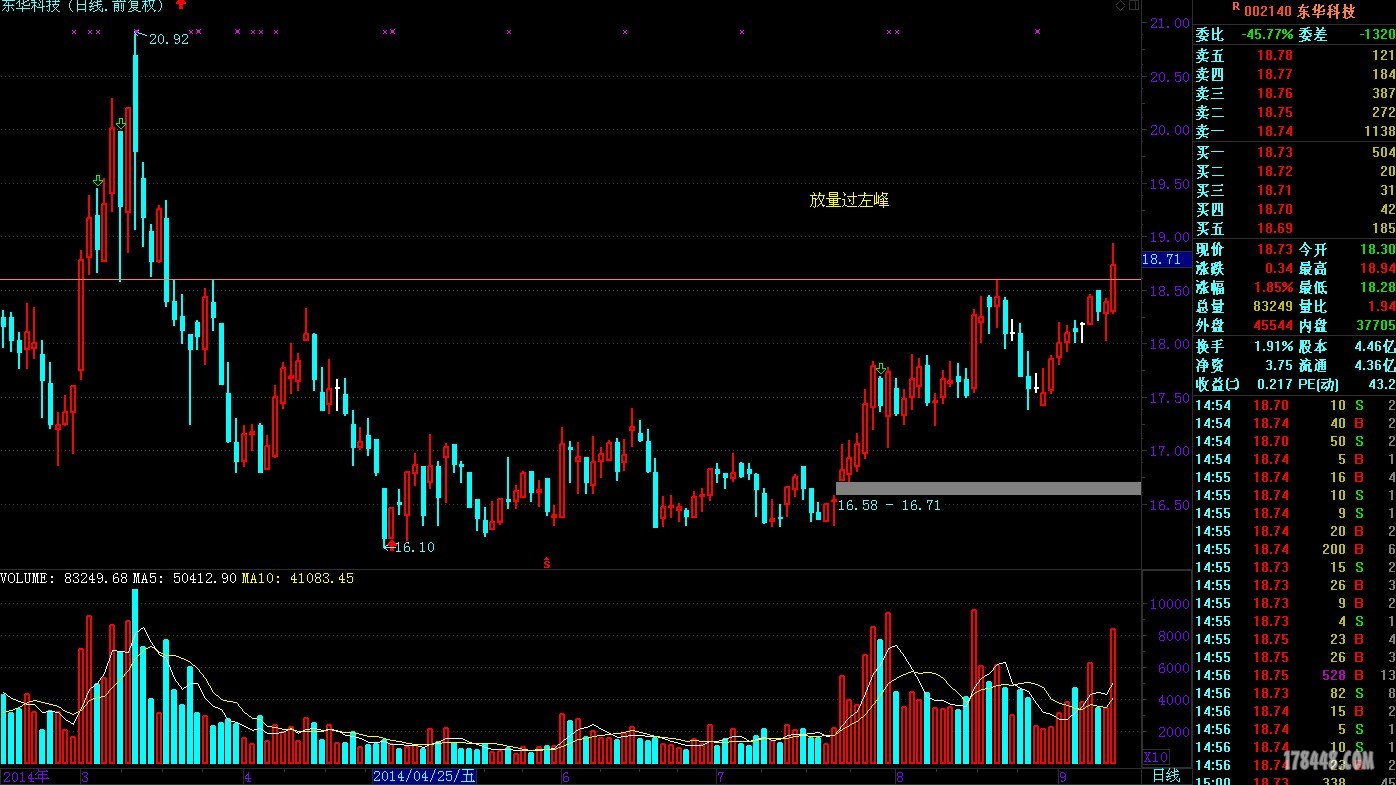Click the 002140 东华科技 stock header

[1299, 12]
